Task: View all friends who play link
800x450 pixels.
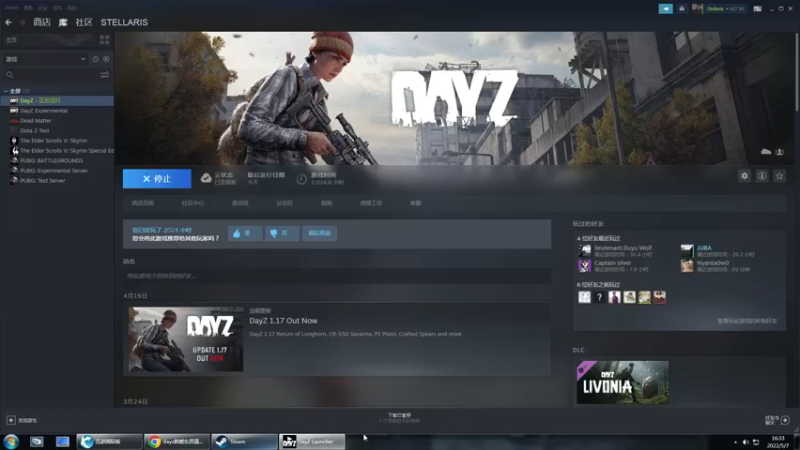Action: click(x=747, y=321)
